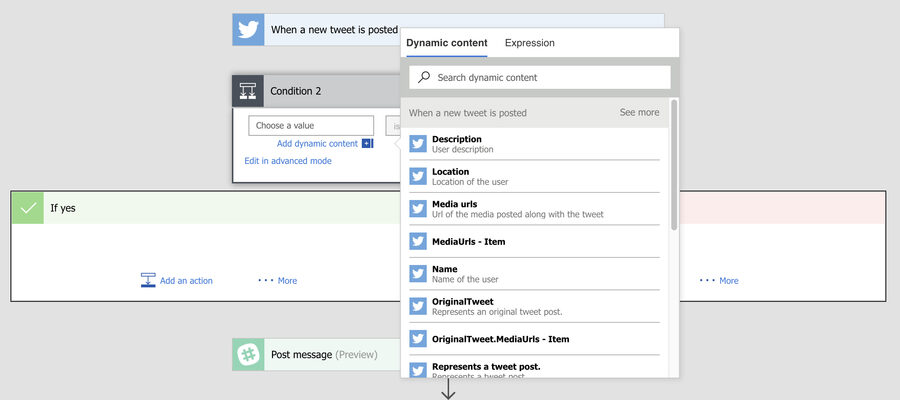Click the Slack icon on Post message
Screen dimensions: 900x400
(x=248, y=355)
